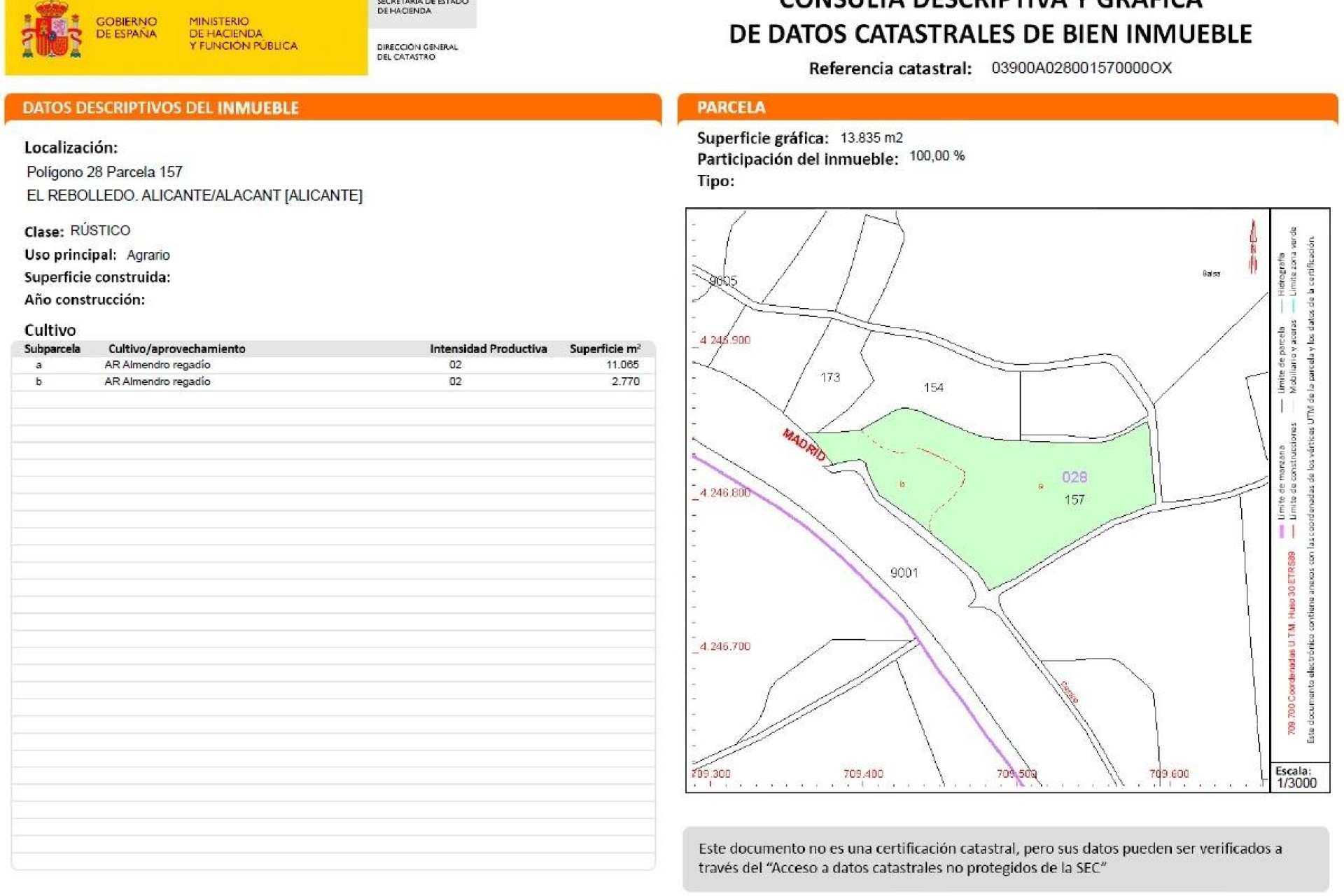
Task: Click surface value 2.770
Action: tap(625, 381)
